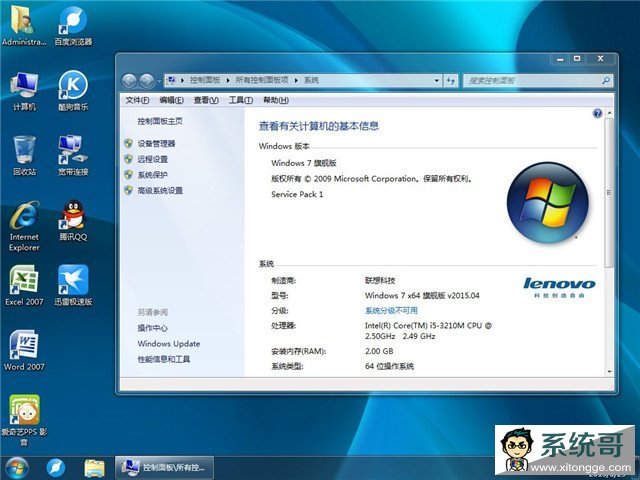The height and width of the screenshot is (480, 640).
Task: Click the shield icon beside 设备管理器
Action: click(128, 143)
